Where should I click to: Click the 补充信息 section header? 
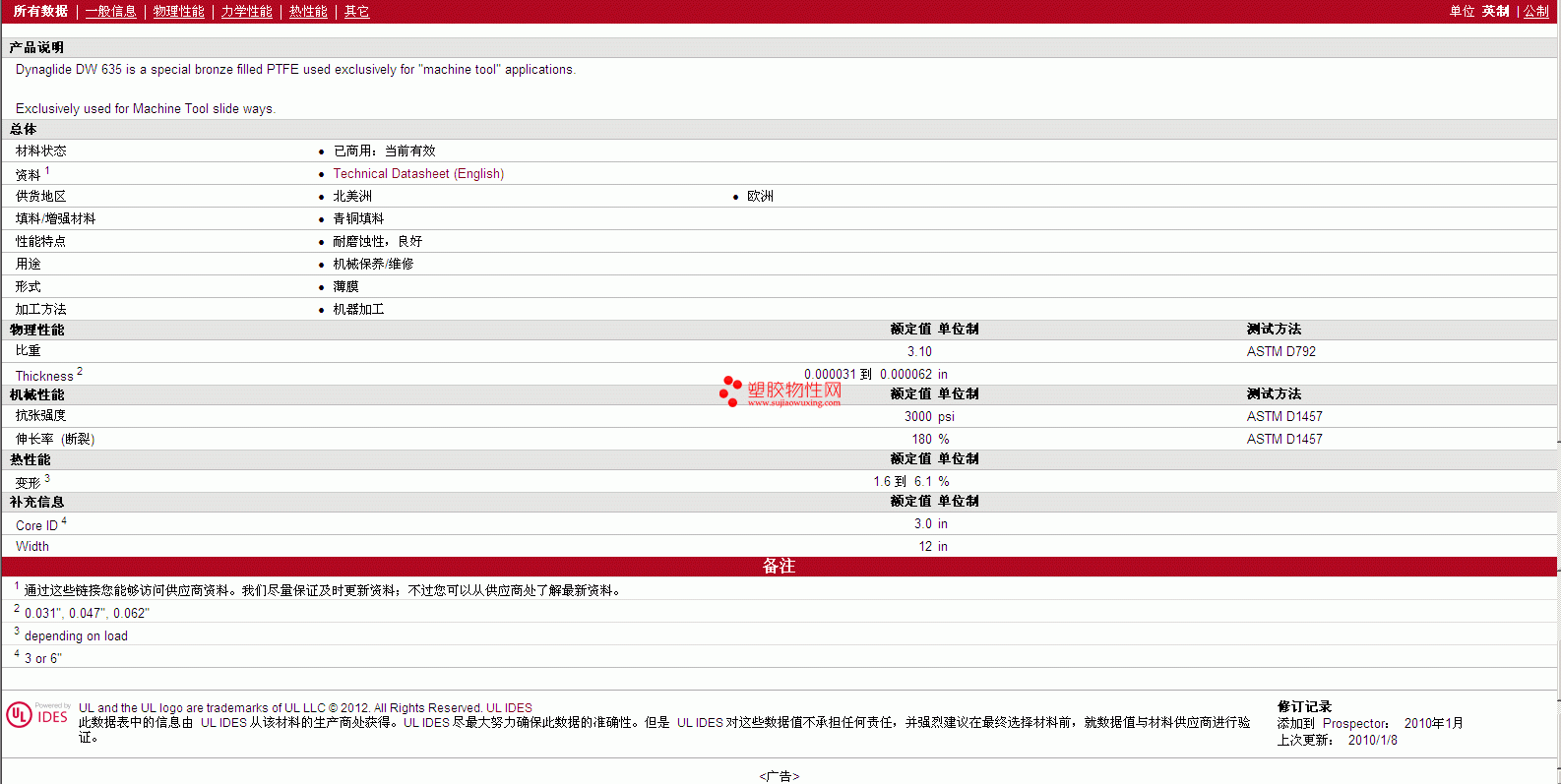(36, 502)
